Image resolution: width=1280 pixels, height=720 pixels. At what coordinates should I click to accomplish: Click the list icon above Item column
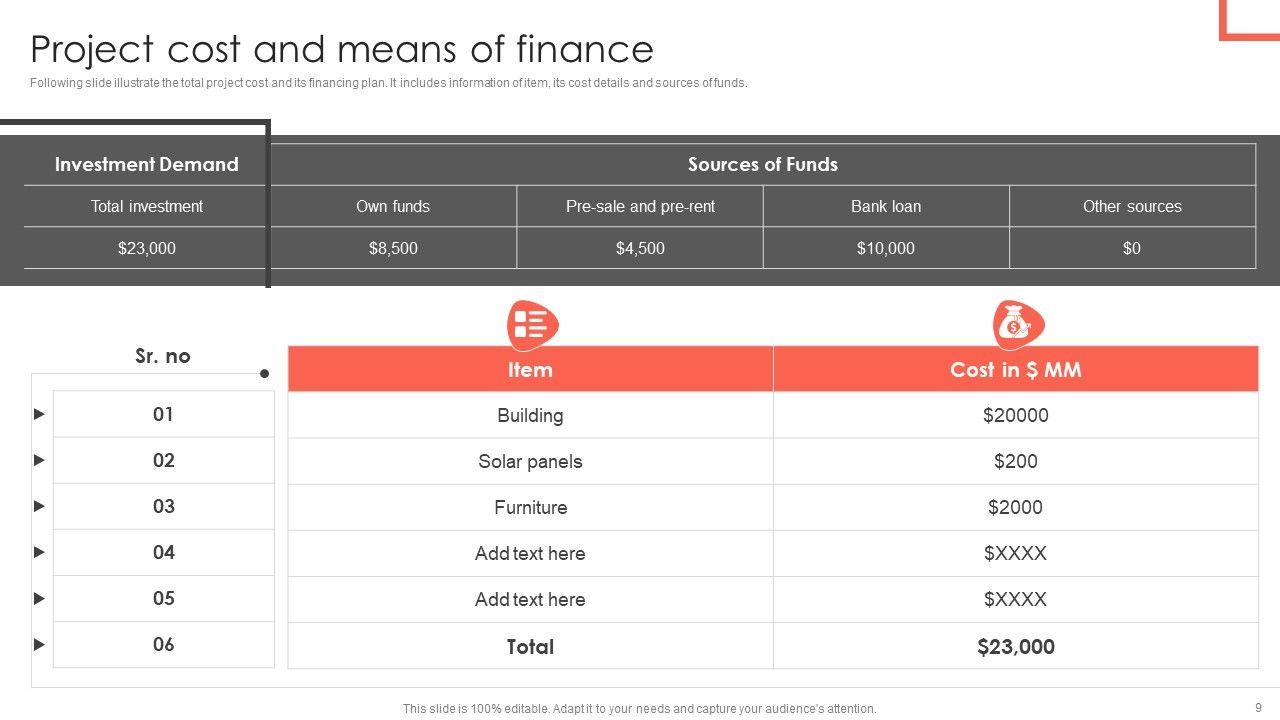tap(532, 324)
